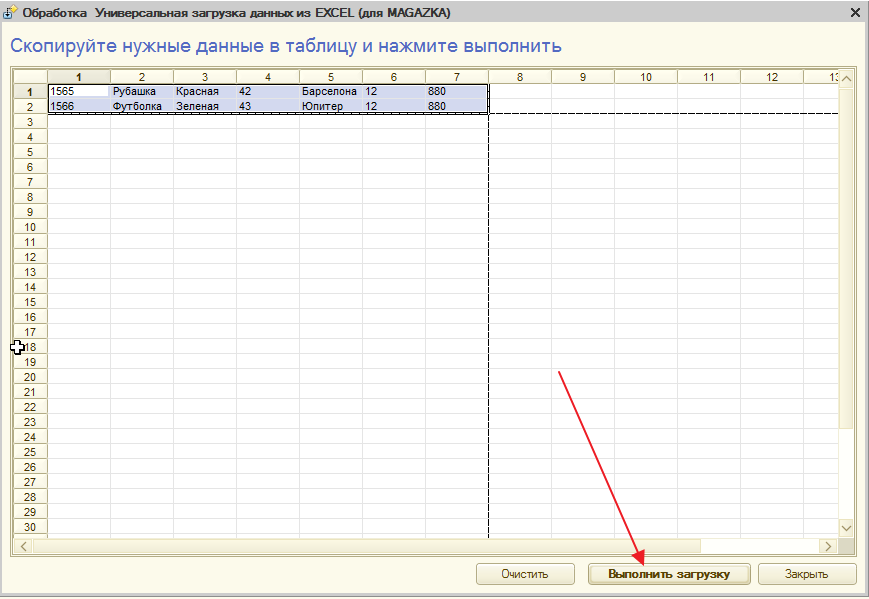Select column header 10
The image size is (869, 599).
pyautogui.click(x=646, y=77)
